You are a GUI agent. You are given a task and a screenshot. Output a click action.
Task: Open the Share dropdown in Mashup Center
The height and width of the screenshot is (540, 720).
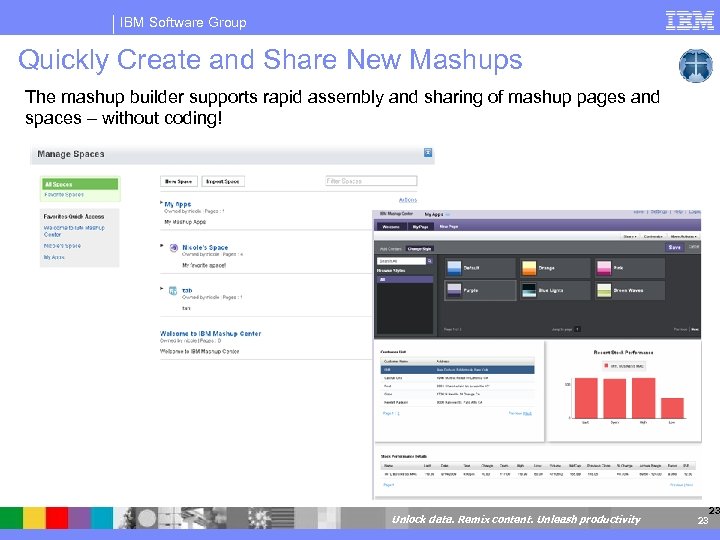(630, 236)
